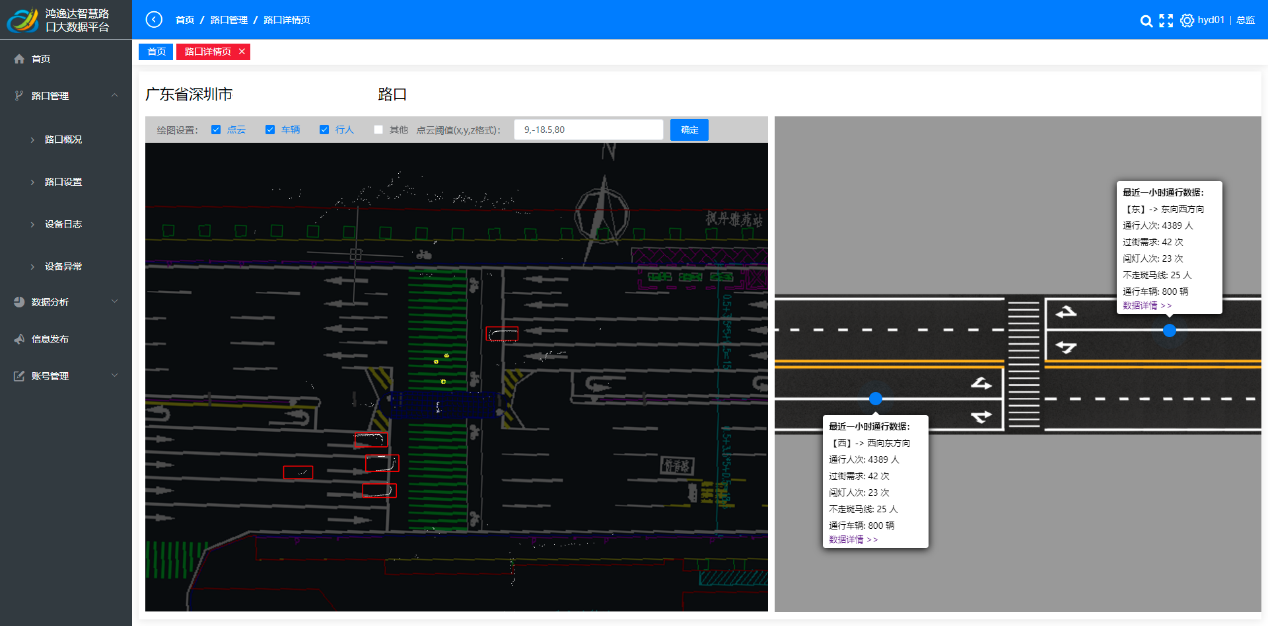Enable the 其他 checkbox

pos(378,130)
